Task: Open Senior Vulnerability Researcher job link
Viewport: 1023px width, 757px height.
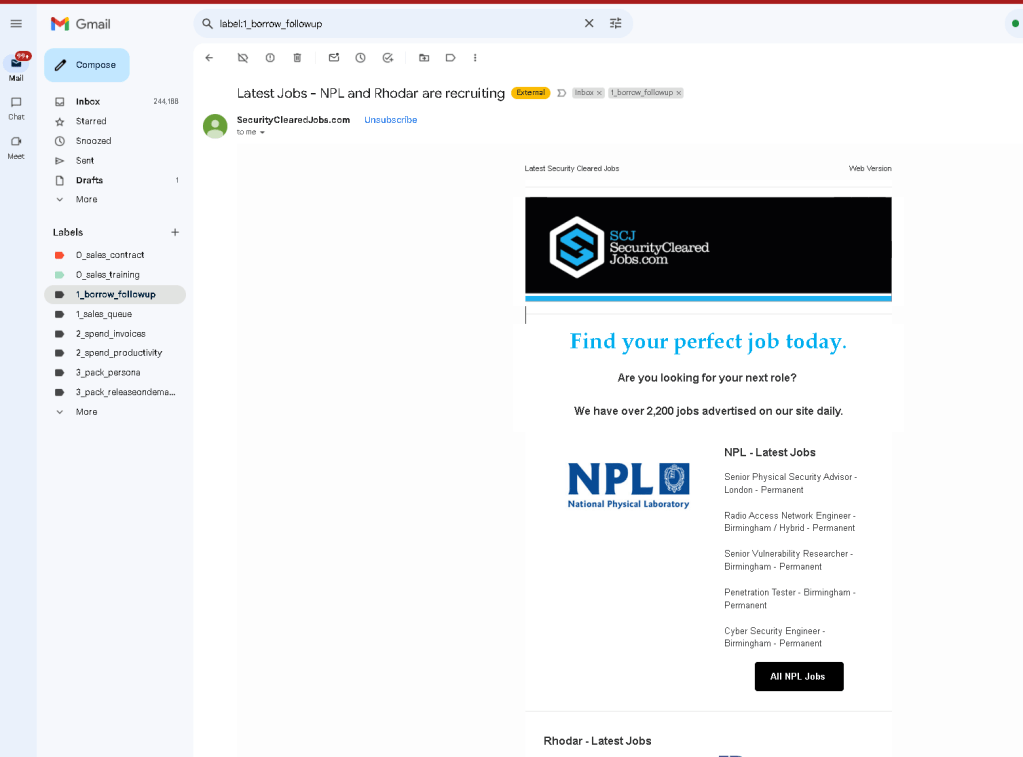Action: point(788,561)
